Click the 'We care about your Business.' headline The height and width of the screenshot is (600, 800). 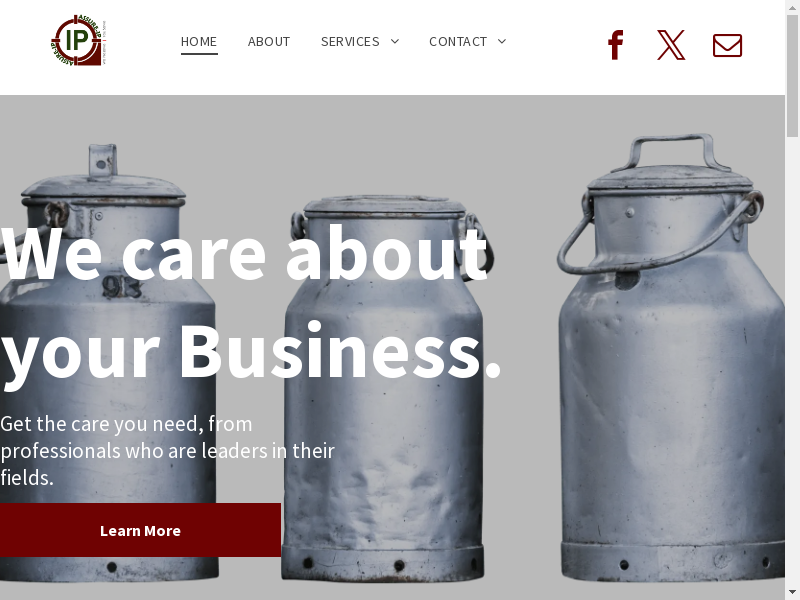tap(250, 304)
